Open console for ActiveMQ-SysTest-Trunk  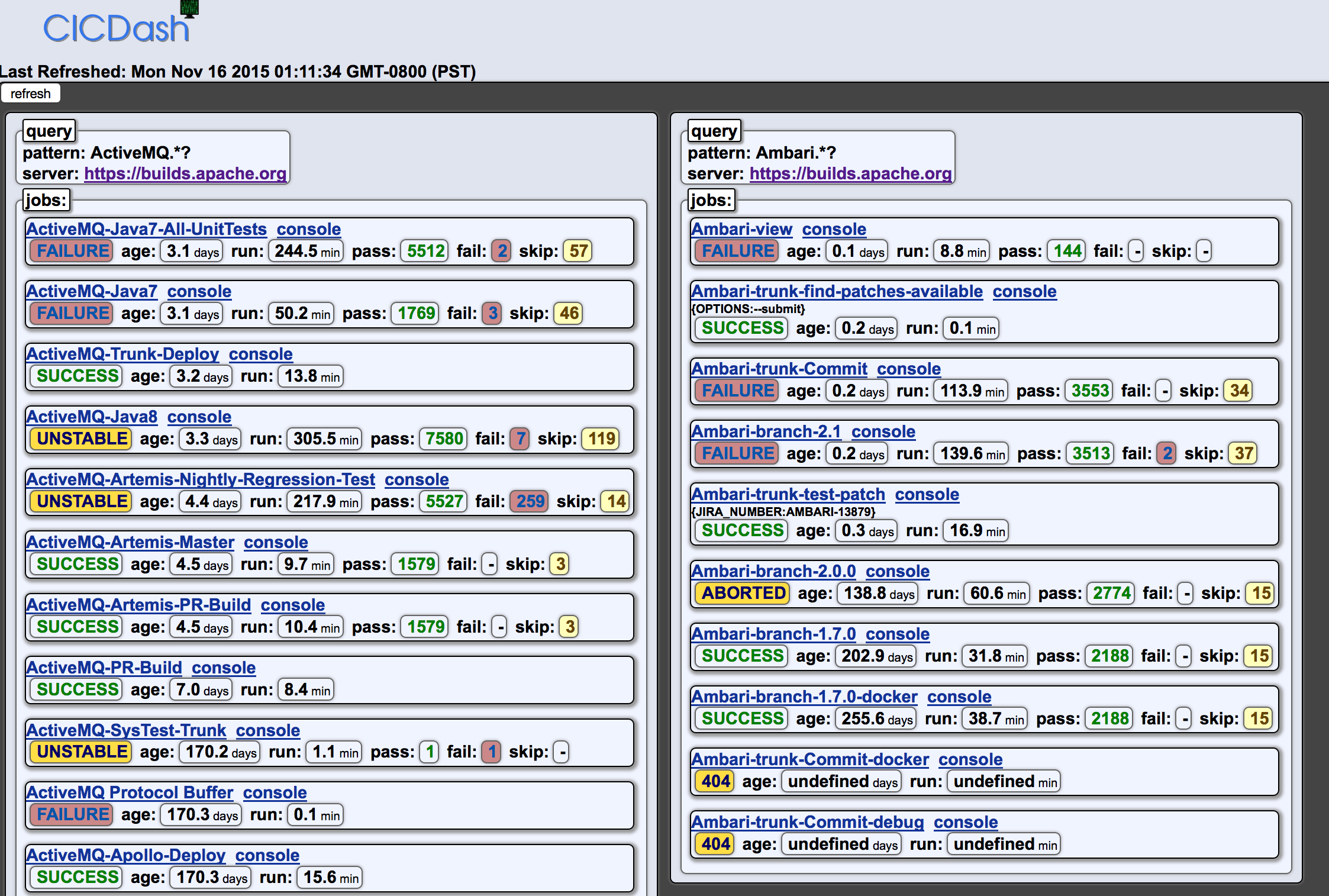[x=268, y=730]
